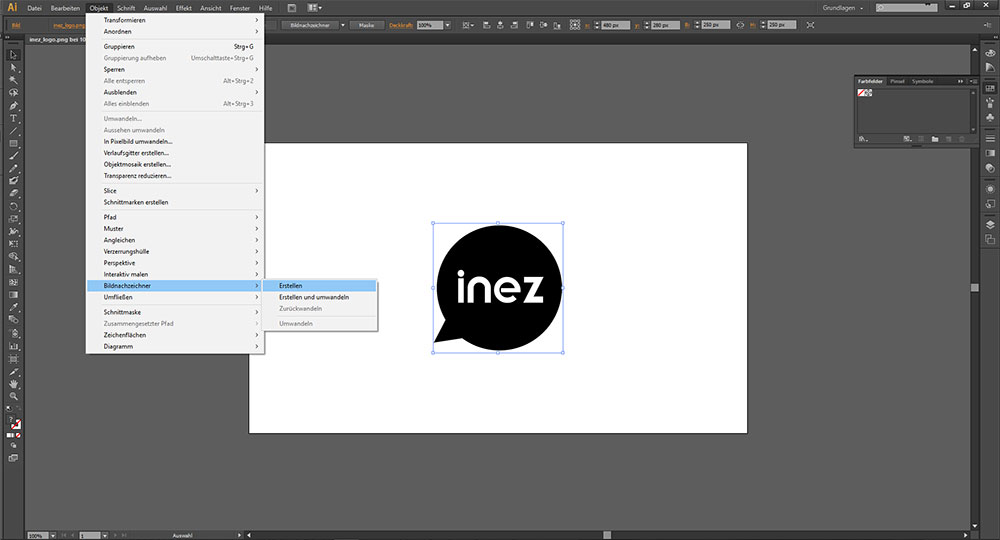Viewport: 1000px width, 540px height.
Task: Open the Stroke panel icon in dock
Action: (x=990, y=138)
